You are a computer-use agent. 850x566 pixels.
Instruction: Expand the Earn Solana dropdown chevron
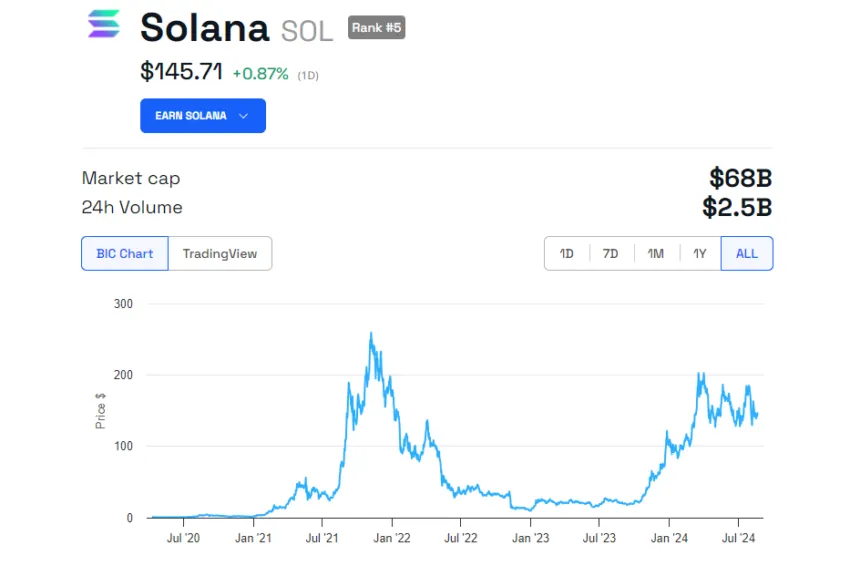click(x=243, y=116)
